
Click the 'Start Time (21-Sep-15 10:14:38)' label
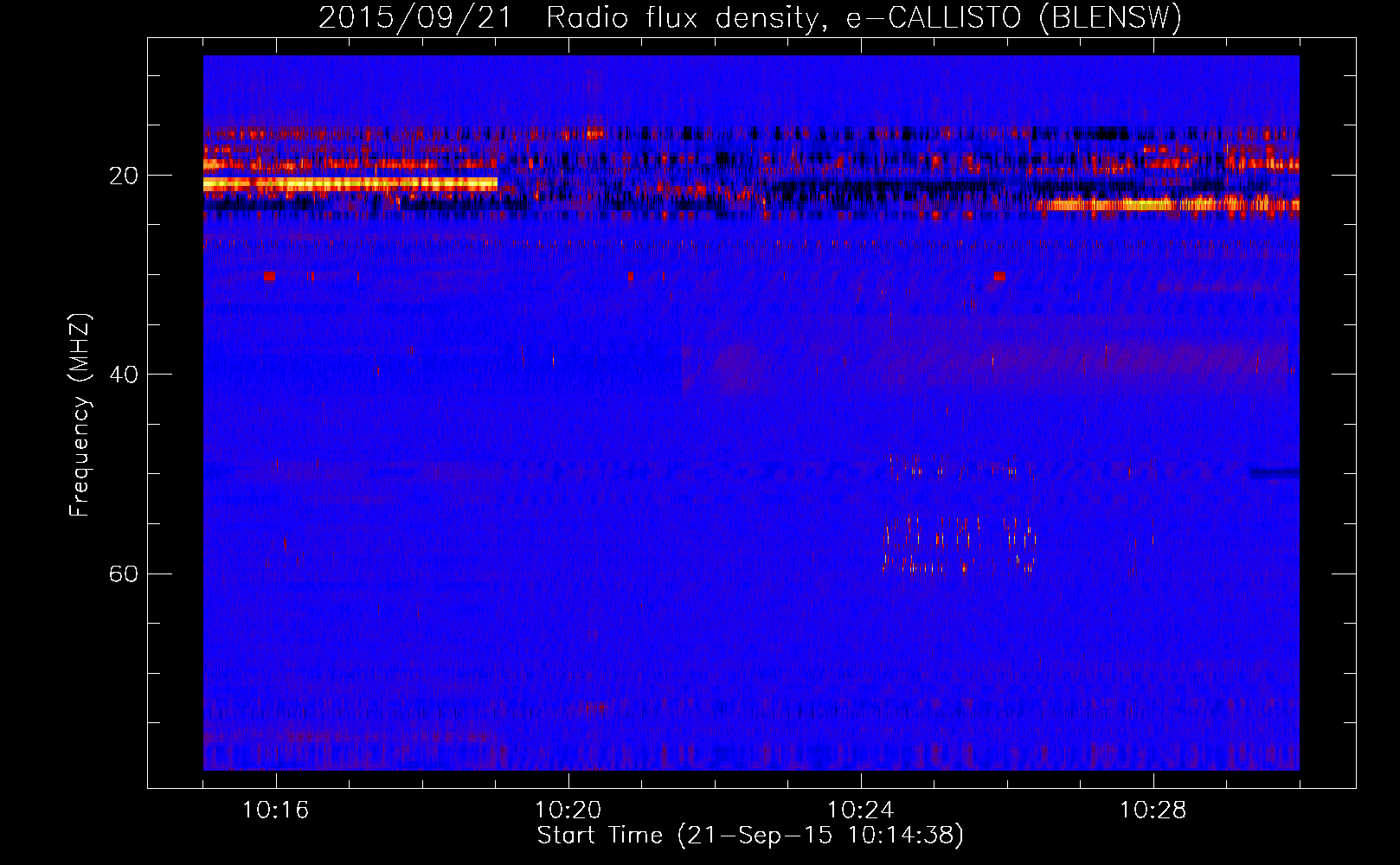(750, 836)
